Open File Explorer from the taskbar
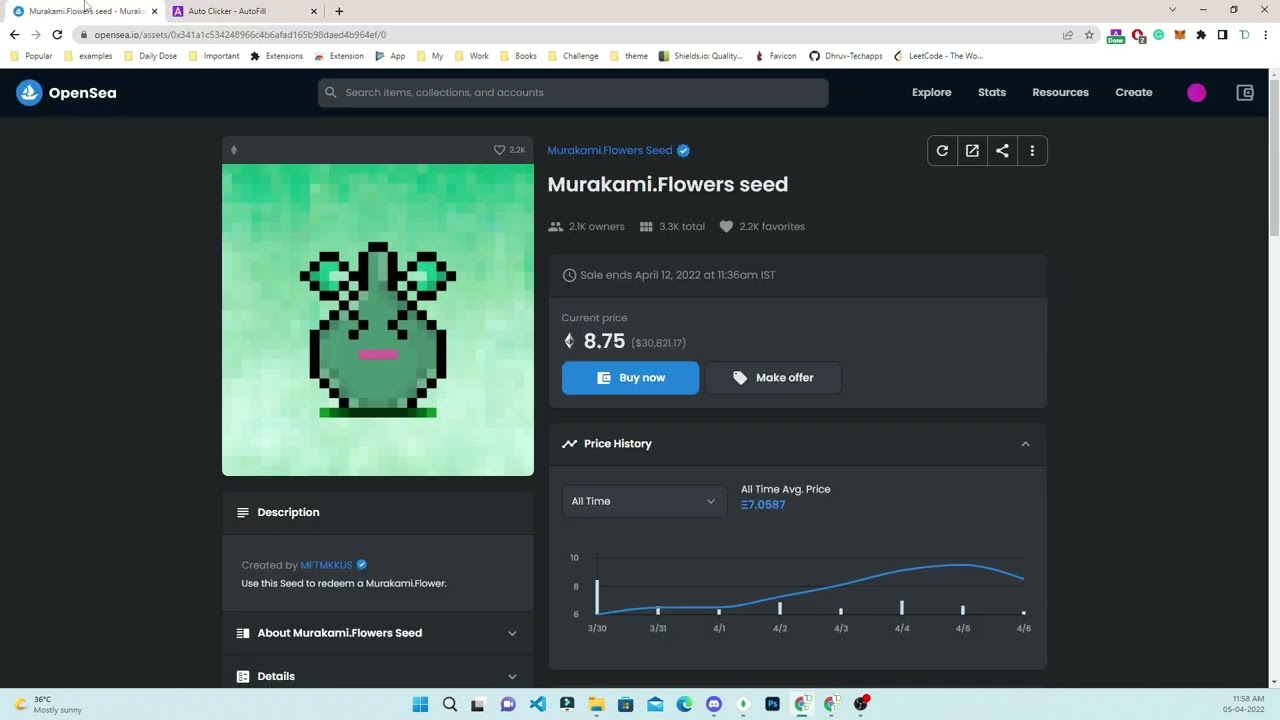This screenshot has height=720, width=1280. [596, 704]
